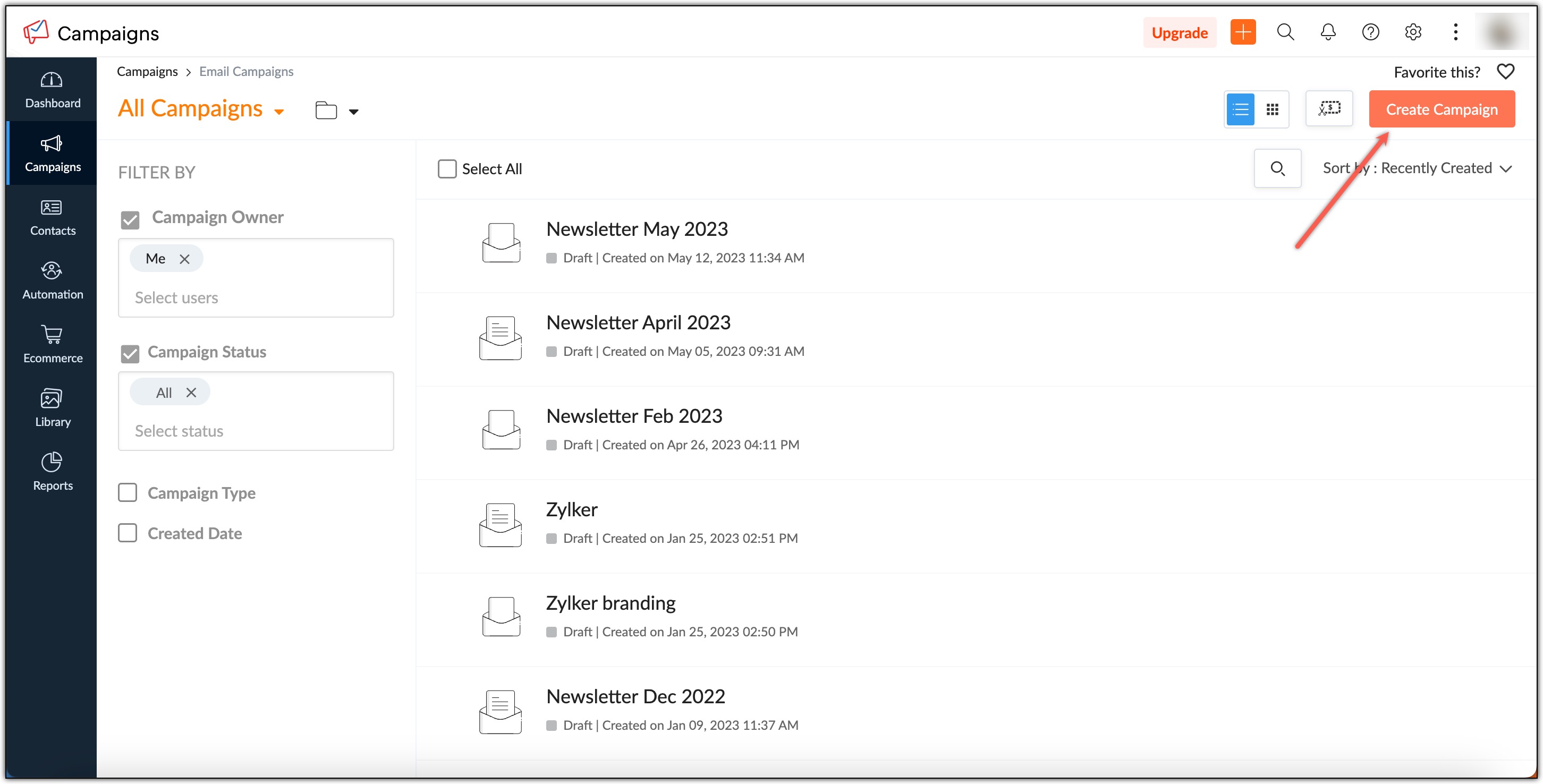Open the notifications bell icon
The image size is (1543, 784).
1327,32
